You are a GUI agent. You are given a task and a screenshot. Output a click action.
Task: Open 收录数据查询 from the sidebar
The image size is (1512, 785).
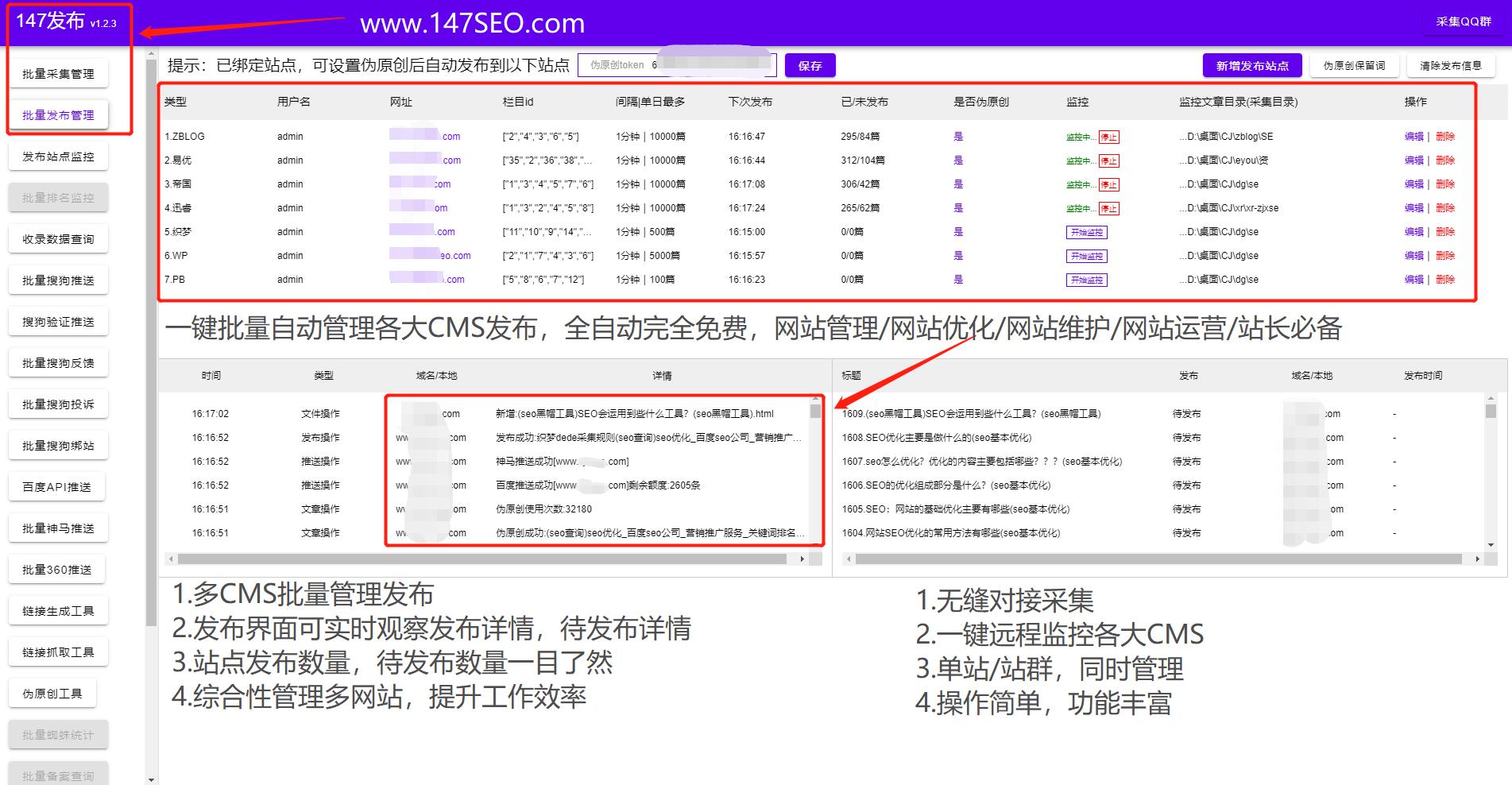[58, 238]
